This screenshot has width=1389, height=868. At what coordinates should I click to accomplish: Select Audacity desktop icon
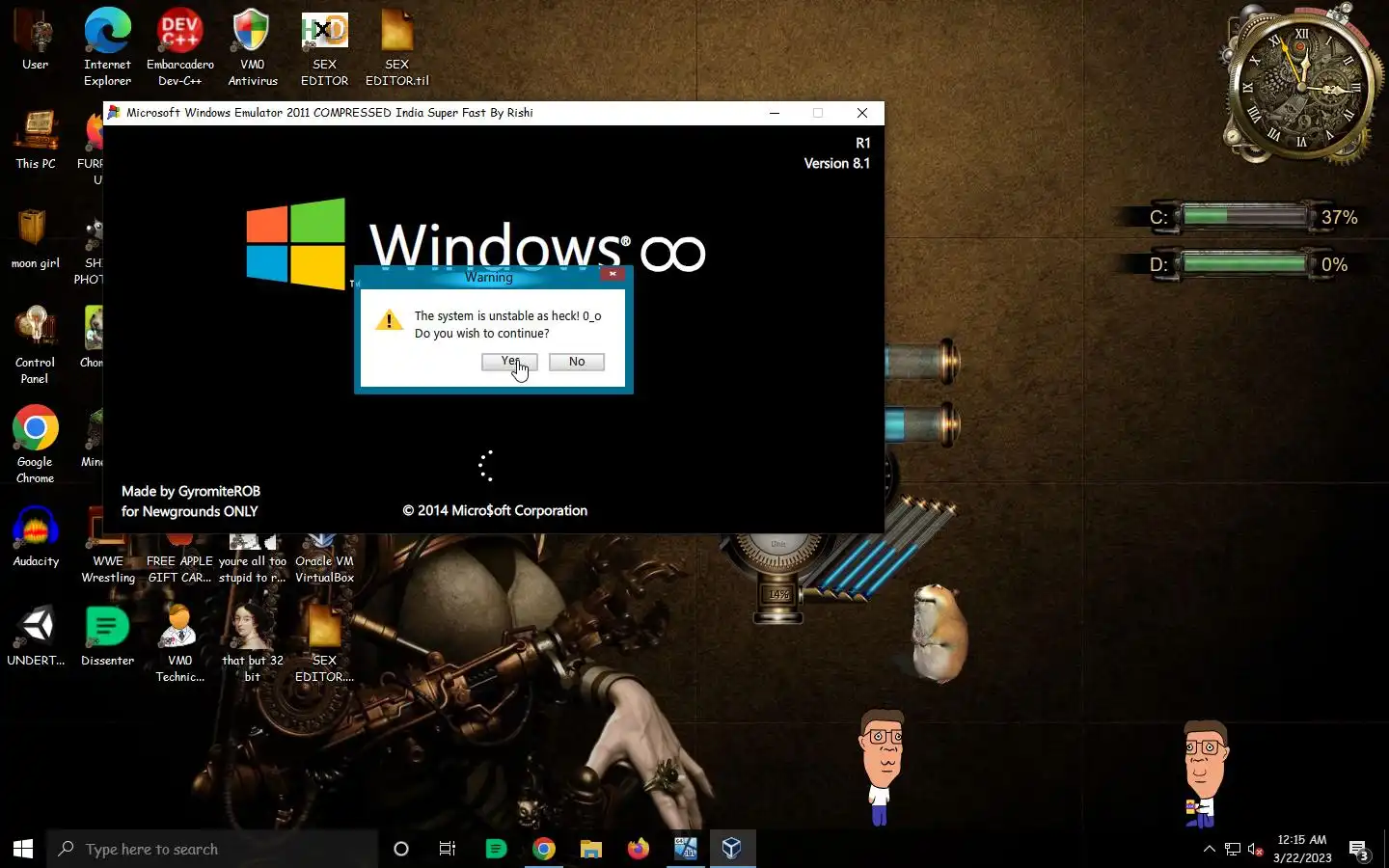[36, 536]
